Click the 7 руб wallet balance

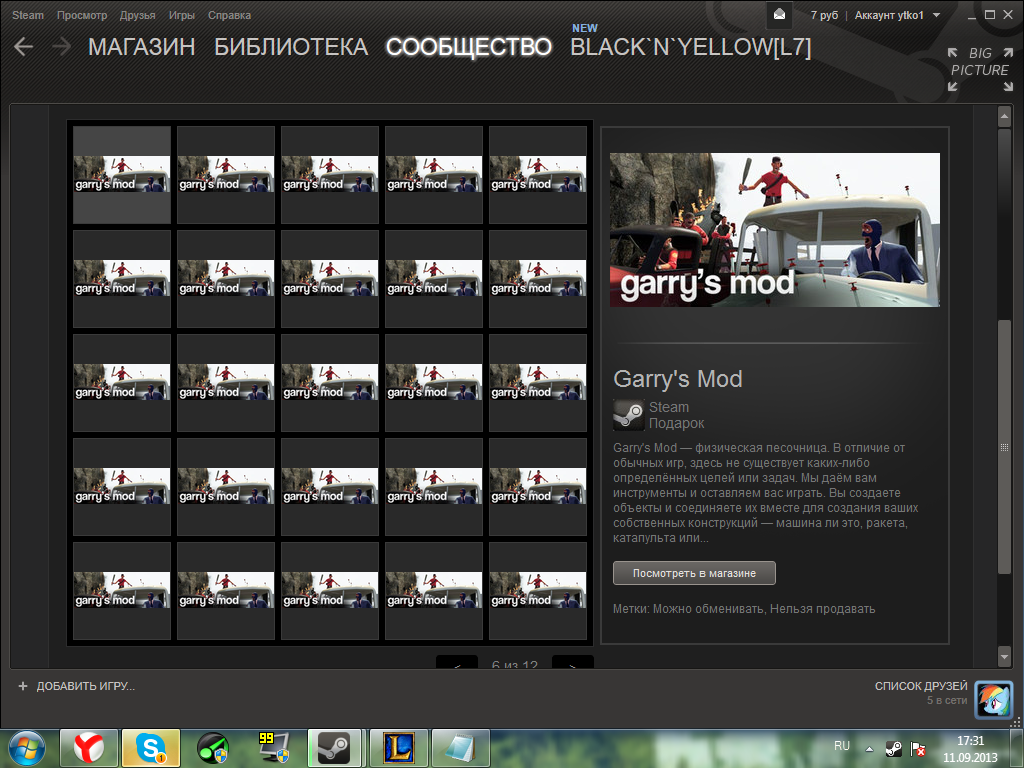tap(824, 15)
